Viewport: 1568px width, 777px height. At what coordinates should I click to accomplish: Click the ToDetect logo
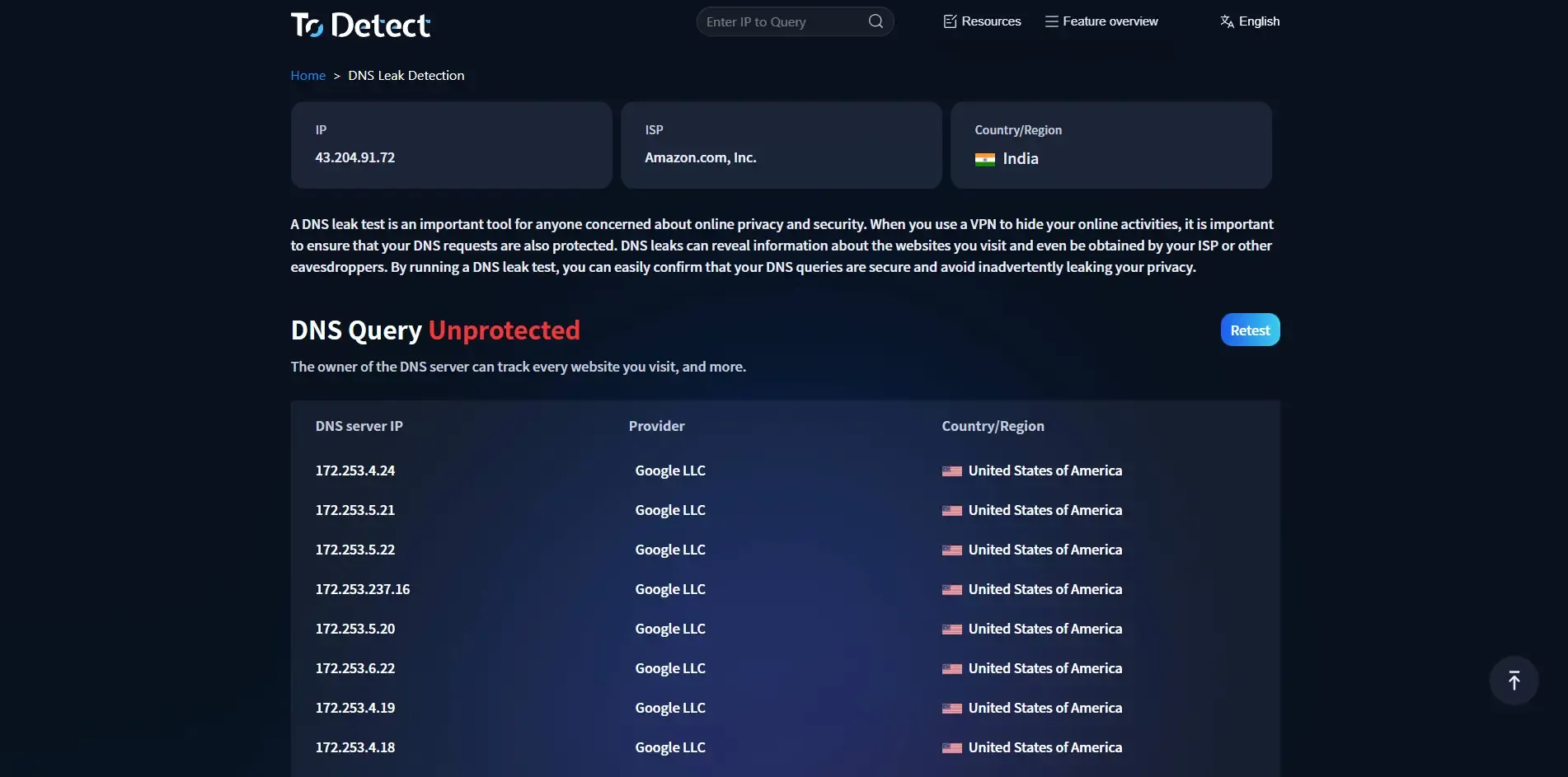click(360, 25)
